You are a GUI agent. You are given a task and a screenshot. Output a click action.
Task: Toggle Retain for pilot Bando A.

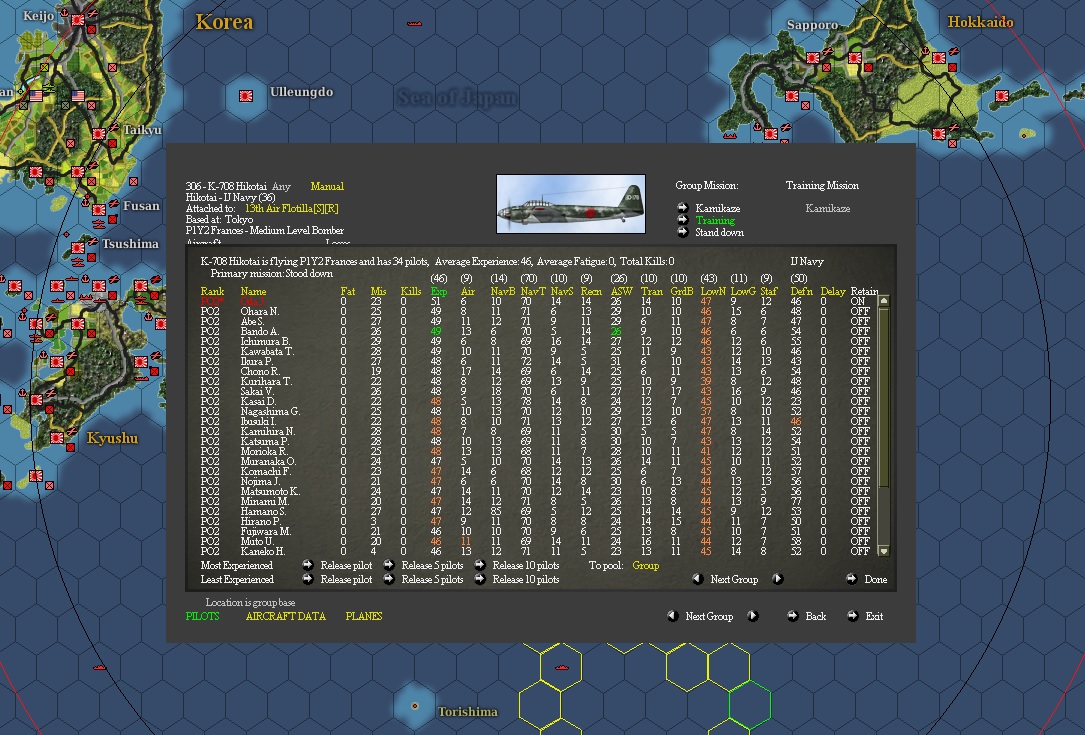(x=859, y=332)
